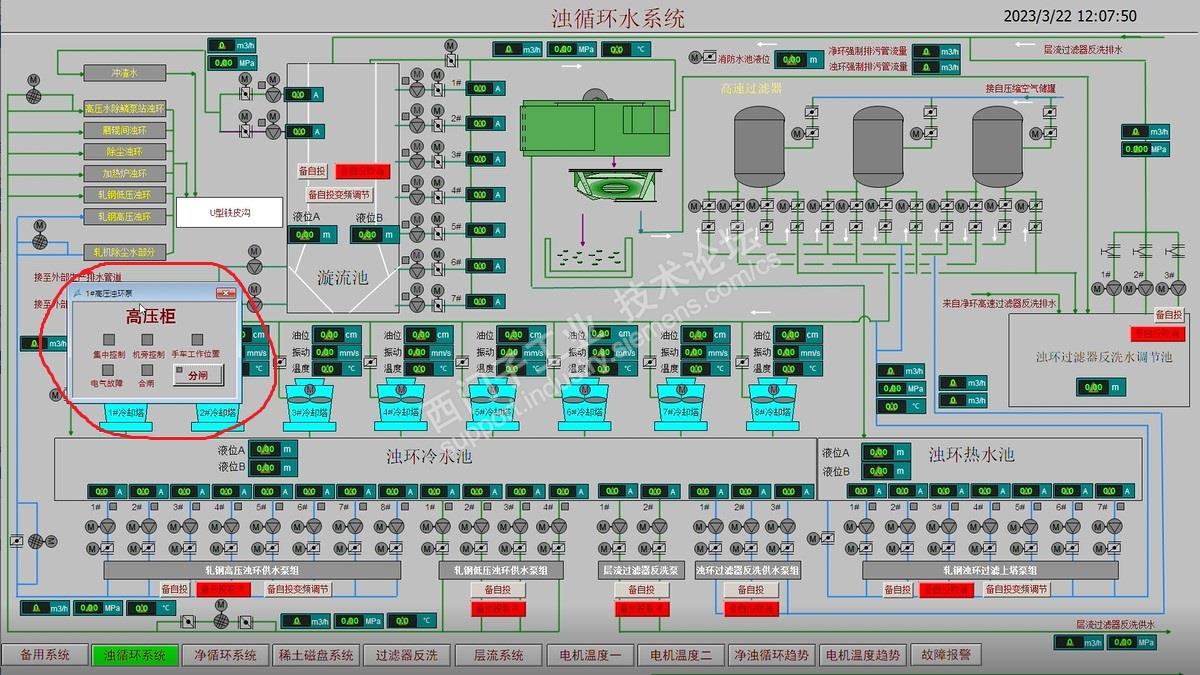Switch to the 层流系统 tab
This screenshot has height=675, width=1200.
(498, 656)
